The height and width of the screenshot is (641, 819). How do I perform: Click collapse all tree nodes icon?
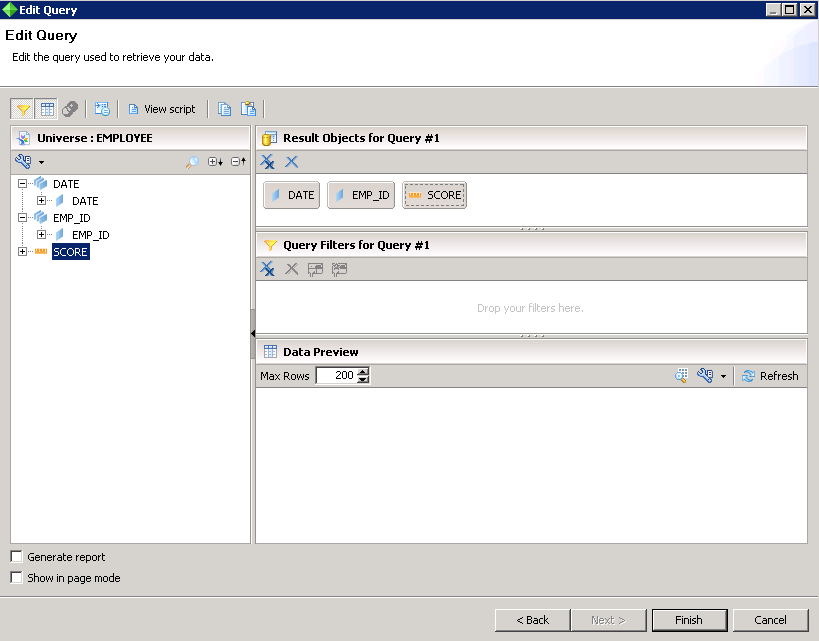pos(238,162)
